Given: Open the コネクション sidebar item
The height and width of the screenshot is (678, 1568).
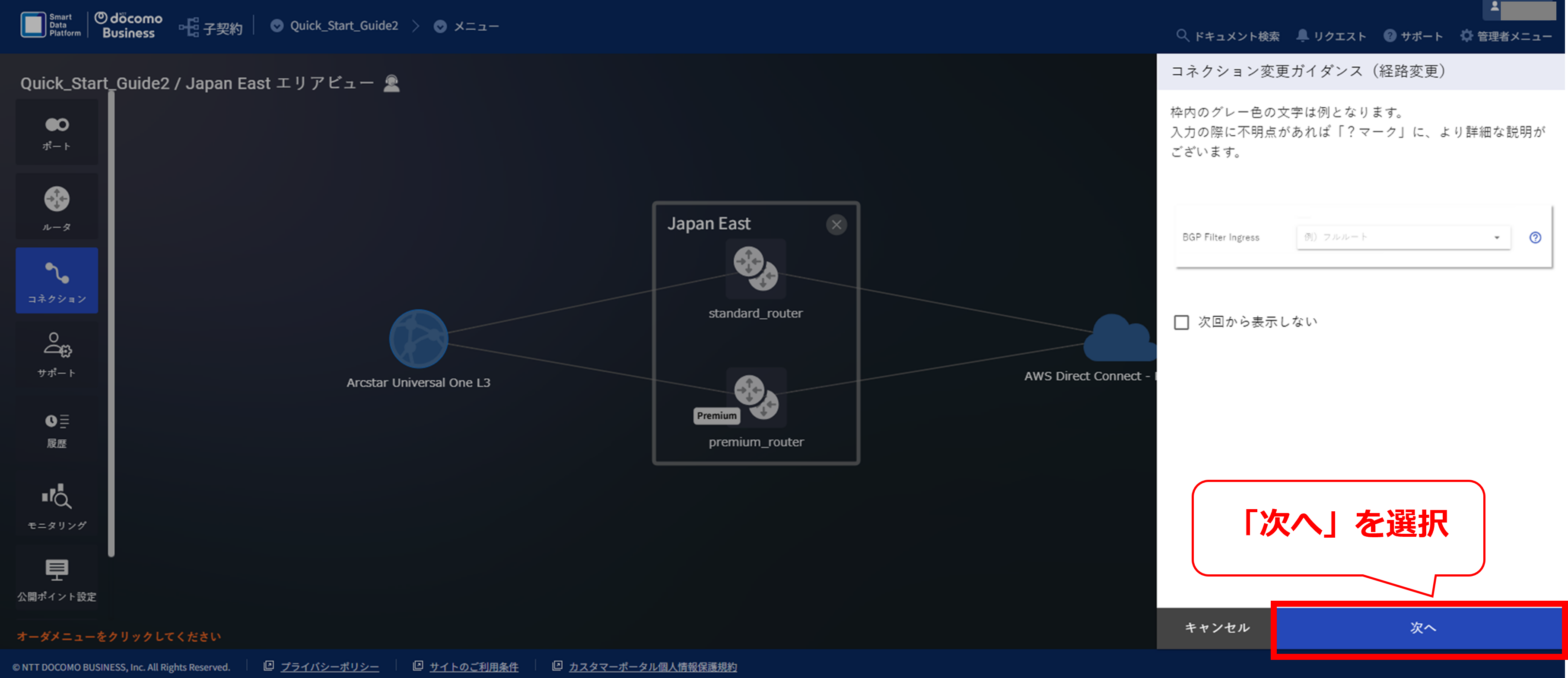Looking at the screenshot, I should 57,281.
